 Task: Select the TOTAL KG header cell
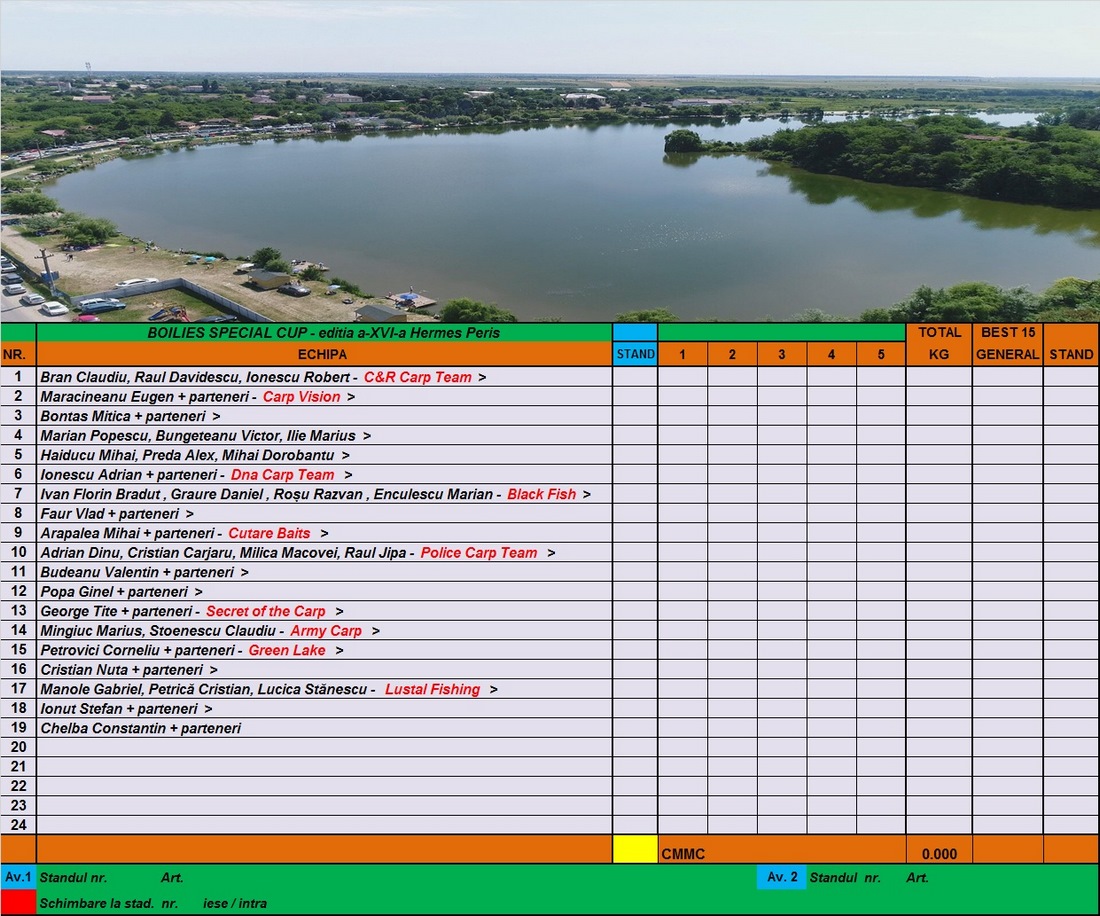[939, 343]
